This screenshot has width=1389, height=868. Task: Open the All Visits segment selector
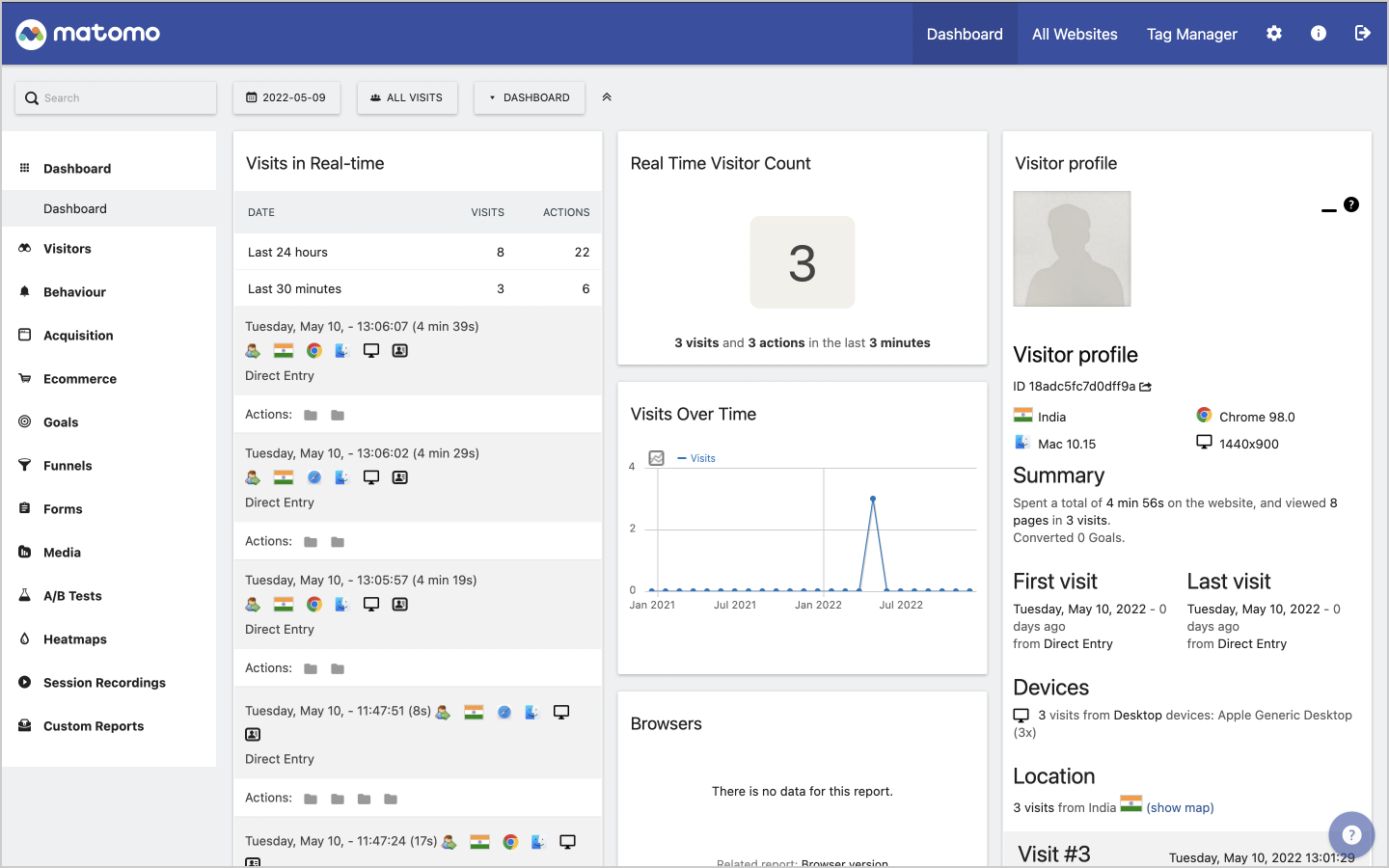click(407, 97)
